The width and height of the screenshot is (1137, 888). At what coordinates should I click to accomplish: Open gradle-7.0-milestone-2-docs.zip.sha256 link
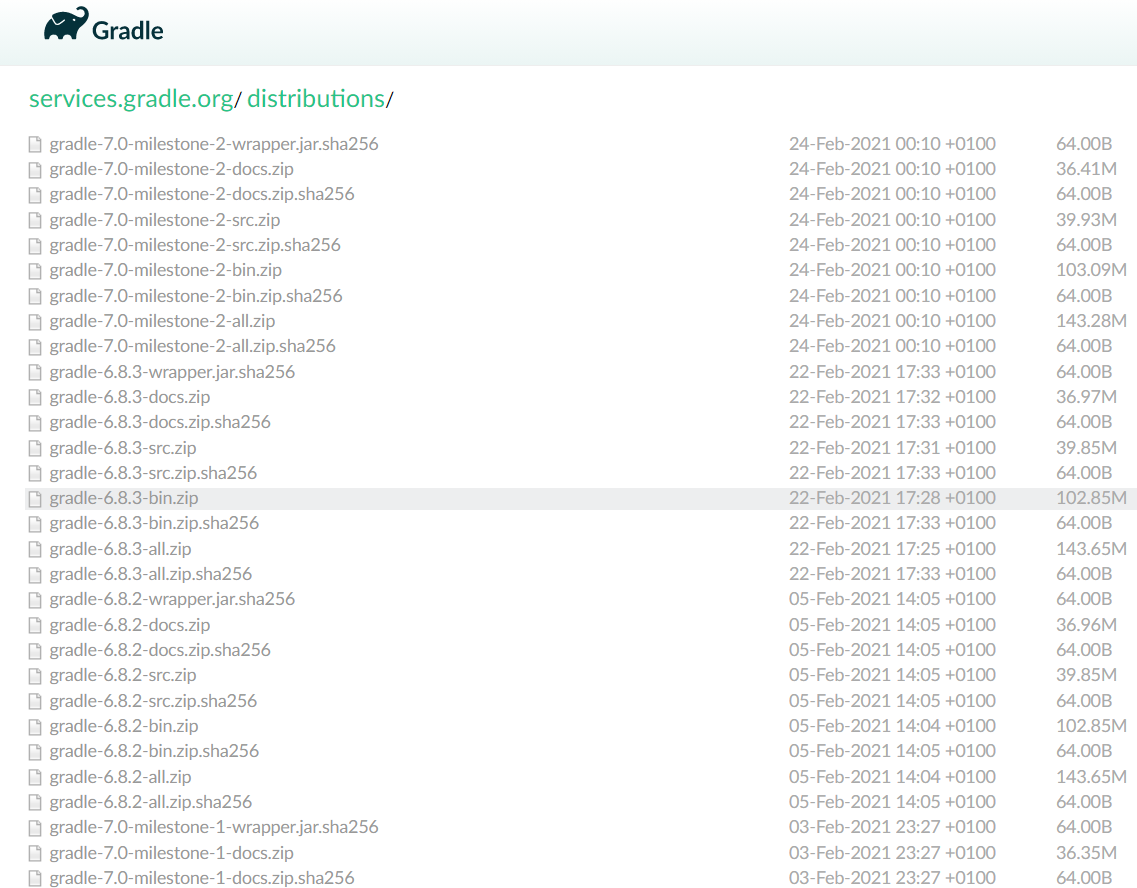202,194
